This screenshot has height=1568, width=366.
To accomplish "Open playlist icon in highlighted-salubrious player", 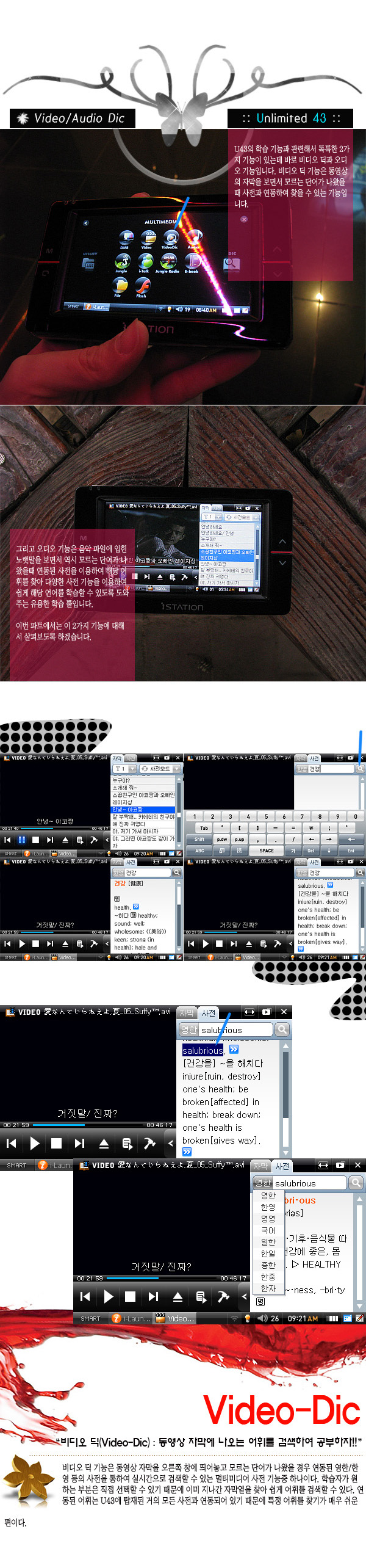I will [x=127, y=1143].
